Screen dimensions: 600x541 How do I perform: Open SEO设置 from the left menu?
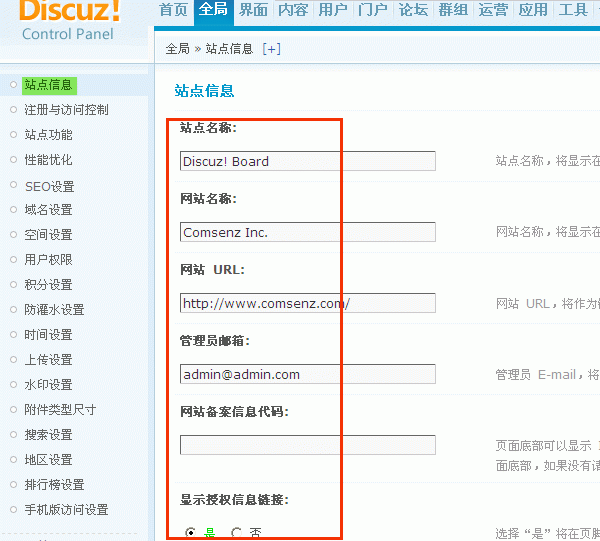click(49, 186)
